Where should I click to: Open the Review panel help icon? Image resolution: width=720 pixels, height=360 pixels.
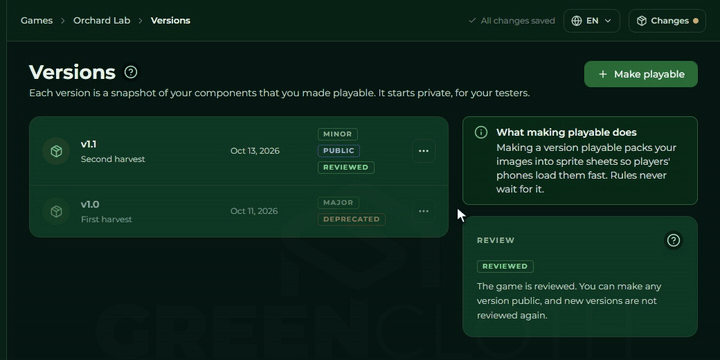673,240
